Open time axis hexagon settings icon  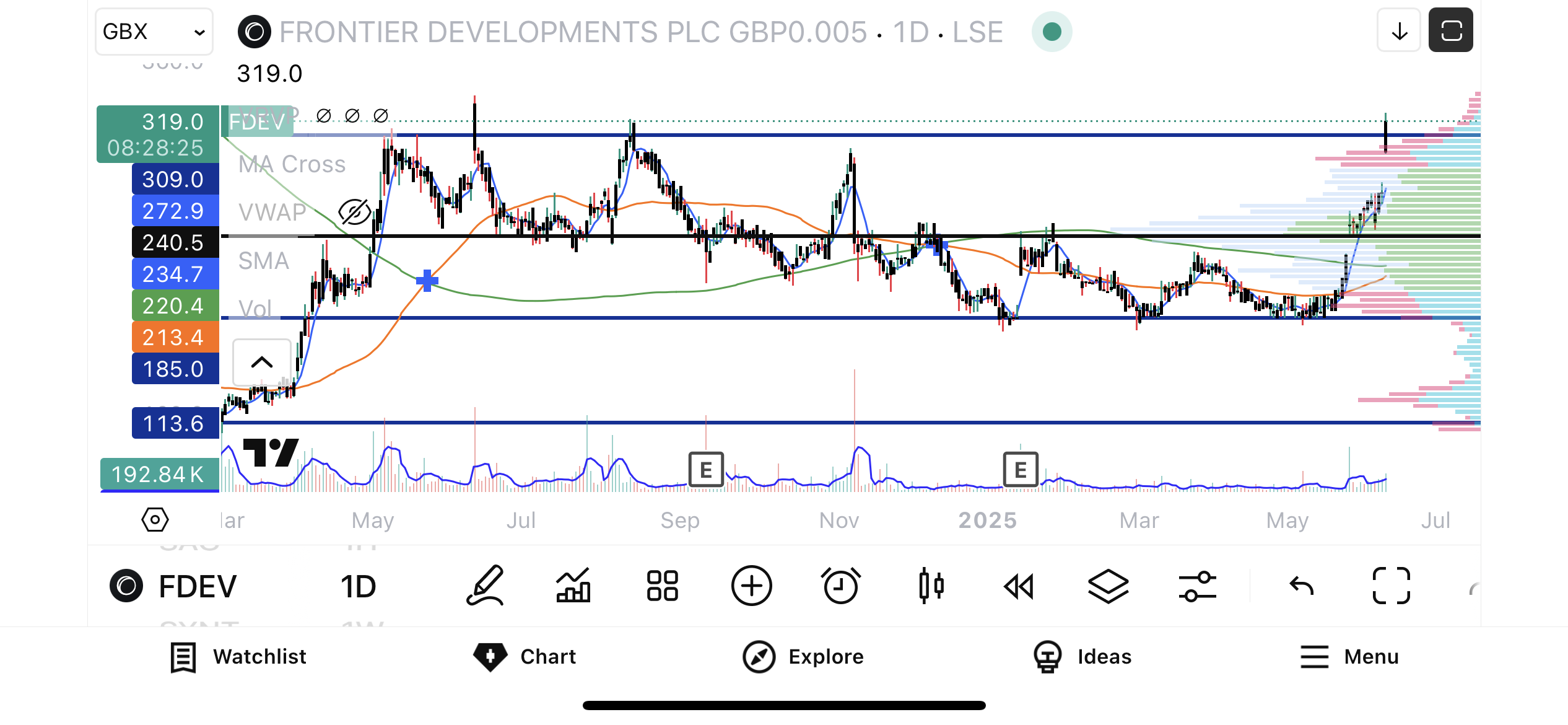pyautogui.click(x=155, y=519)
